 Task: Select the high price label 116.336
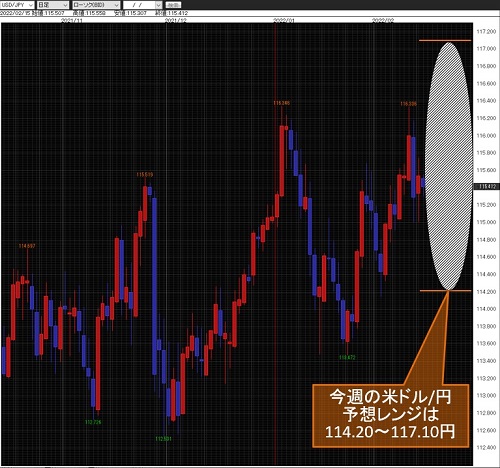click(x=408, y=104)
